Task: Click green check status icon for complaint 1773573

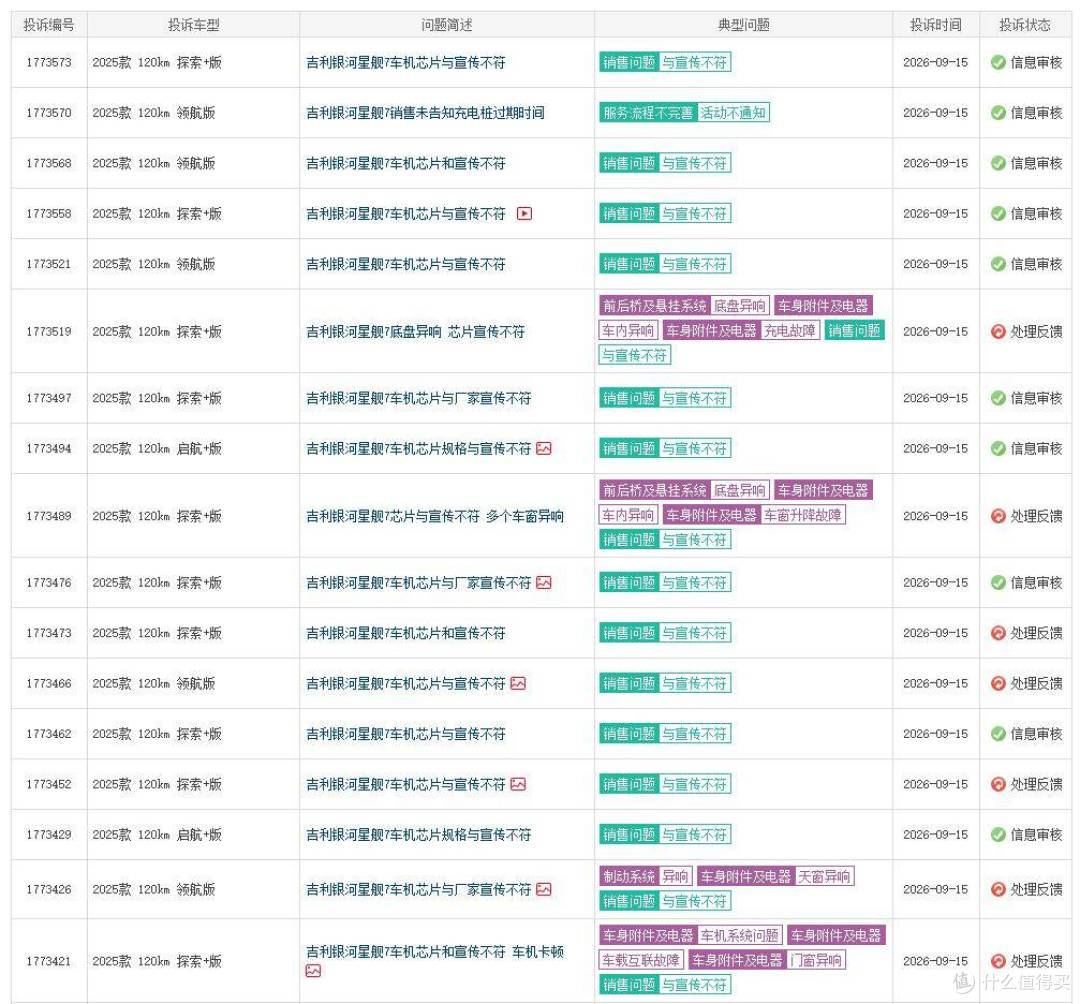Action: tap(998, 62)
